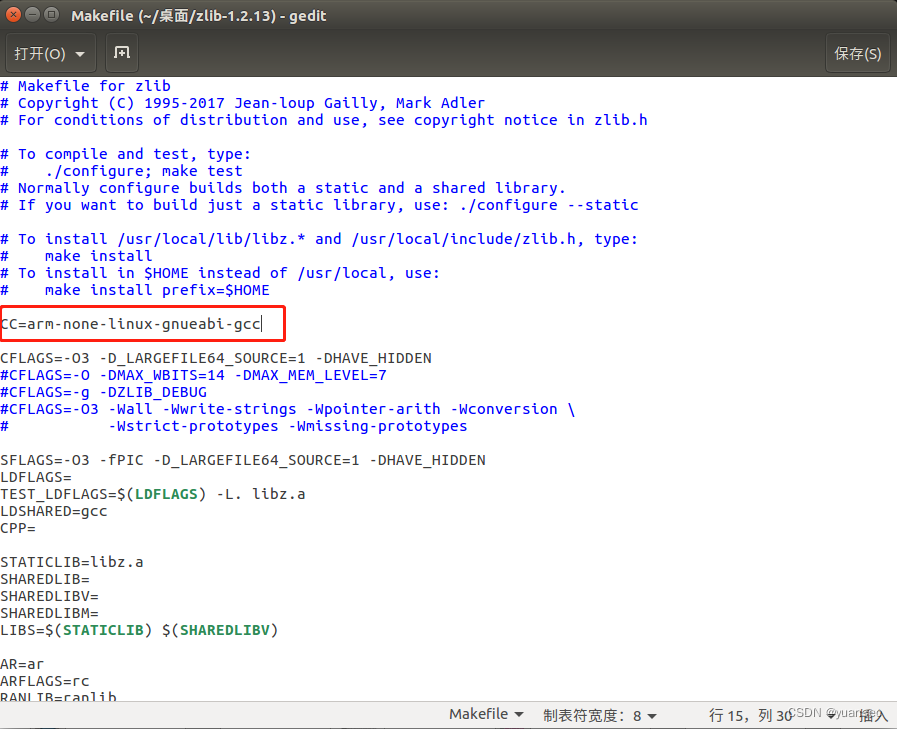
Task: Click the STATICLIB=libz.a line
Action: point(72,562)
